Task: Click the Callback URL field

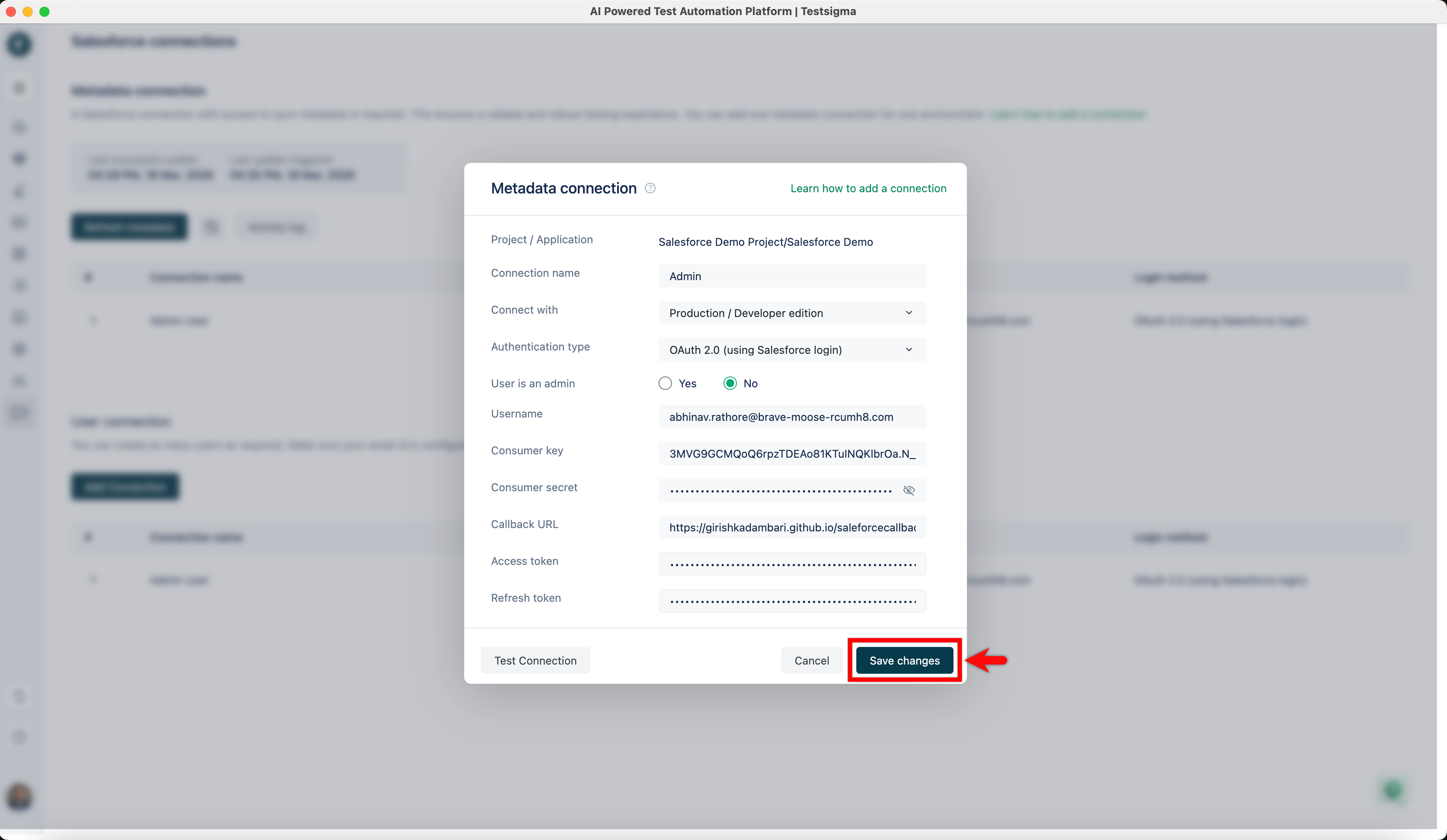Action: tap(792, 527)
